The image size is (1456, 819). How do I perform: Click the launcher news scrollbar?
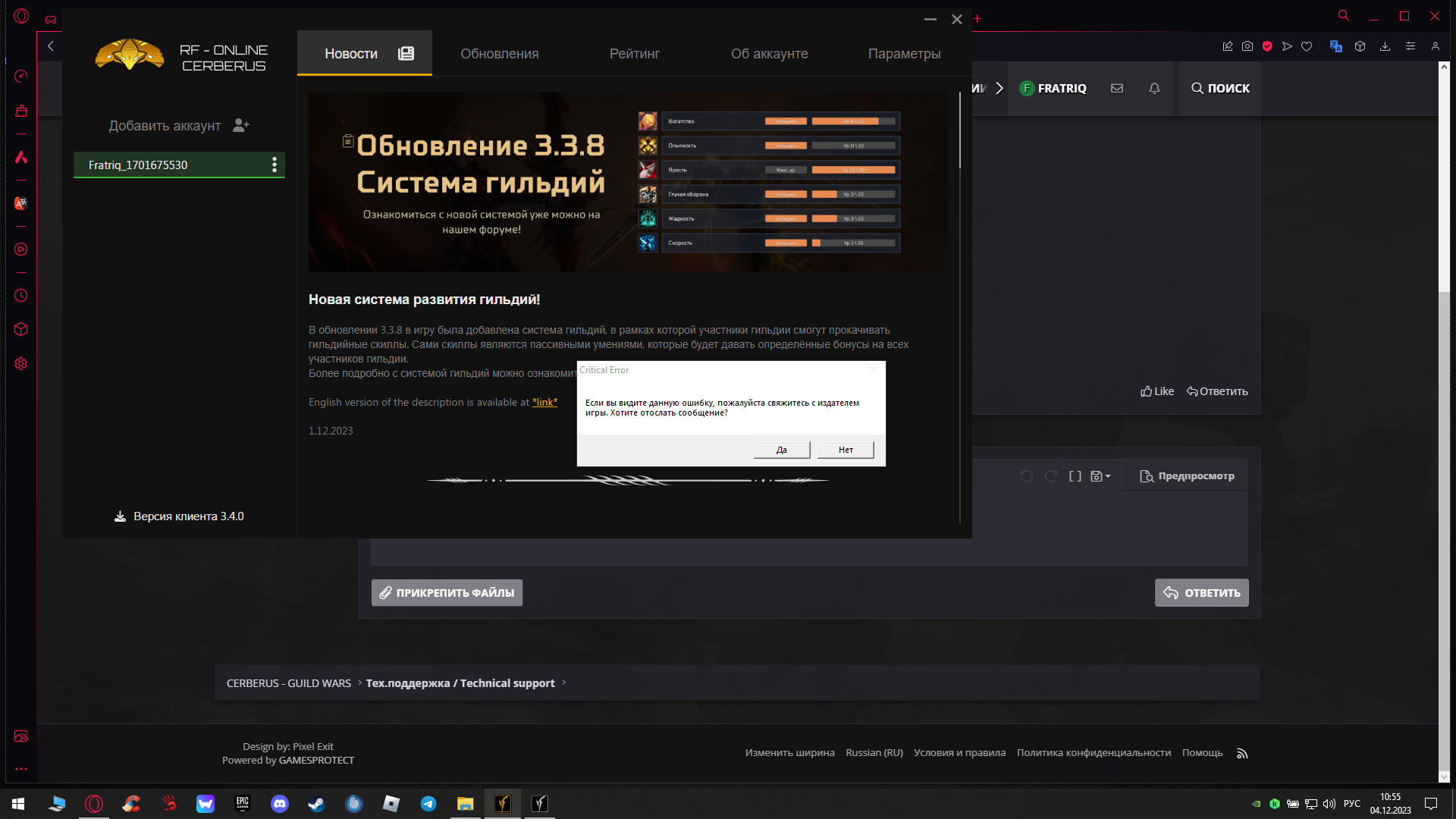[960, 130]
